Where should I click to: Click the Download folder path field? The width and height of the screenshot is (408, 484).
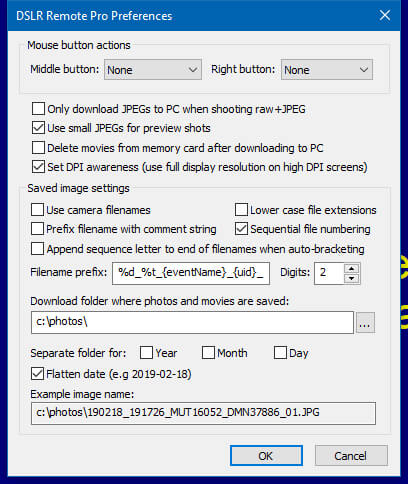[x=192, y=322]
